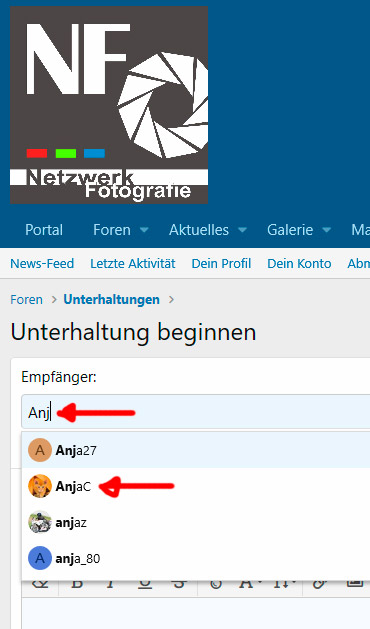Open the Galerie nav item
This screenshot has height=629, width=370.
[290, 230]
